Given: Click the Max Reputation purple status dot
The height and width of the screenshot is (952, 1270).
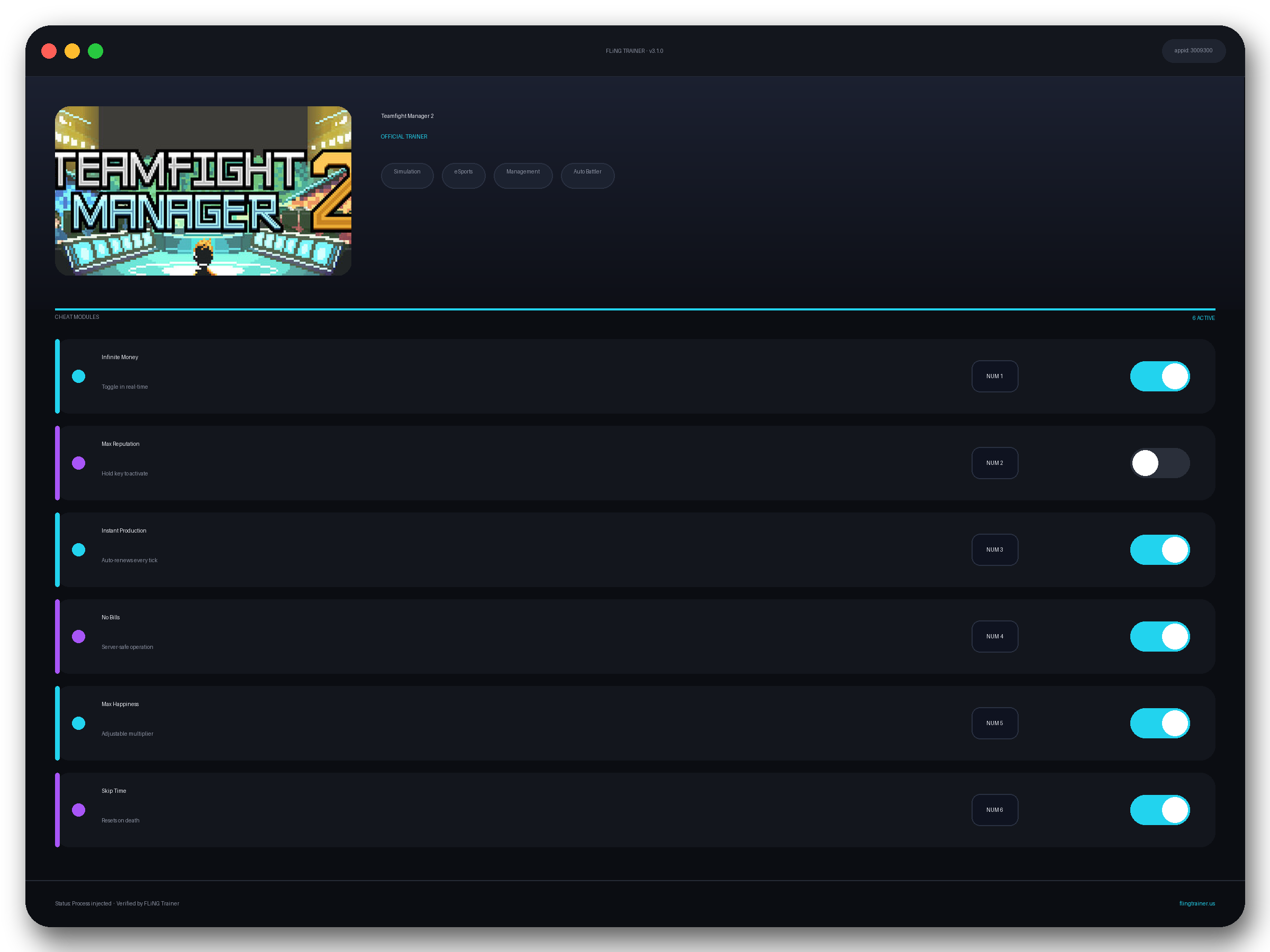Looking at the screenshot, I should 79,463.
